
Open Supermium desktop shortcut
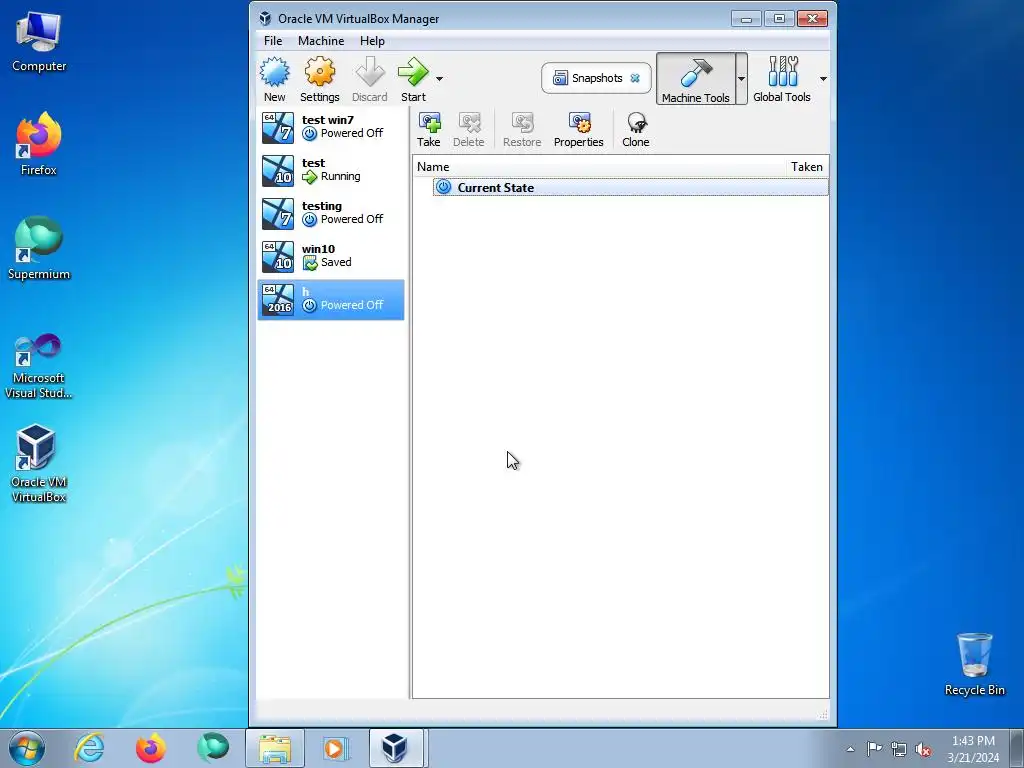[39, 249]
